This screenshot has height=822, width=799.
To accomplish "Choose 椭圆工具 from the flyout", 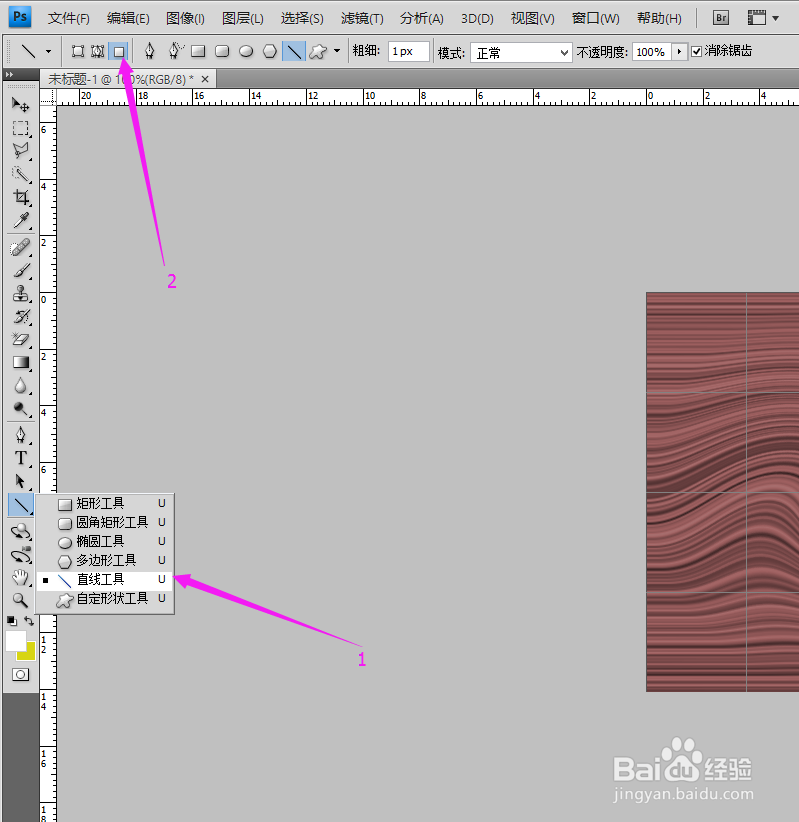I will click(x=105, y=542).
